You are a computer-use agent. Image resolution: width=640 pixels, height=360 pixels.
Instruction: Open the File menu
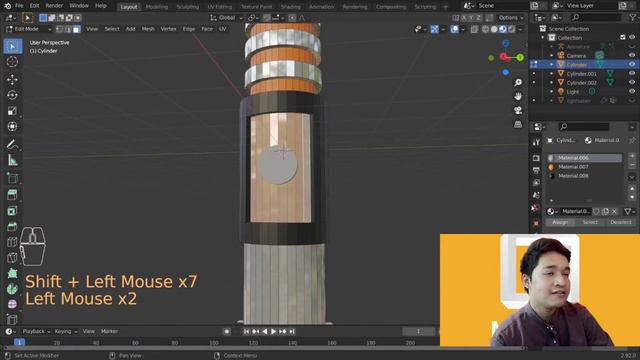tap(19, 6)
